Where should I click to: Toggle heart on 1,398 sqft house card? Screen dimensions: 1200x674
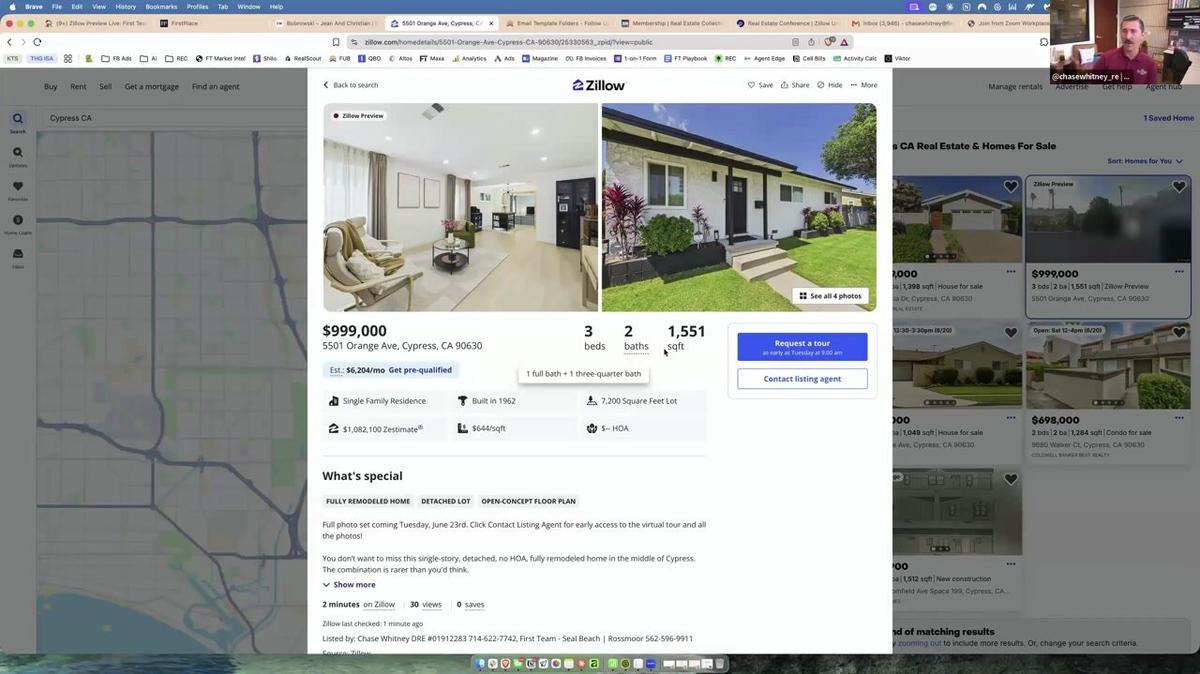coord(1011,187)
